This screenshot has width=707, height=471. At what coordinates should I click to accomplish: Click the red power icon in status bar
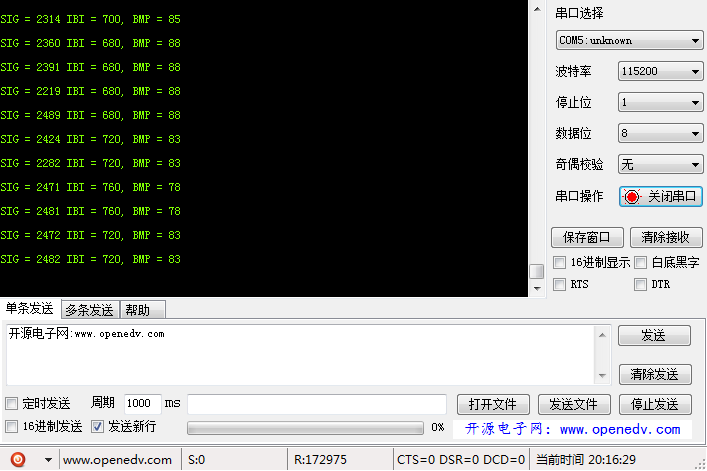(18, 459)
